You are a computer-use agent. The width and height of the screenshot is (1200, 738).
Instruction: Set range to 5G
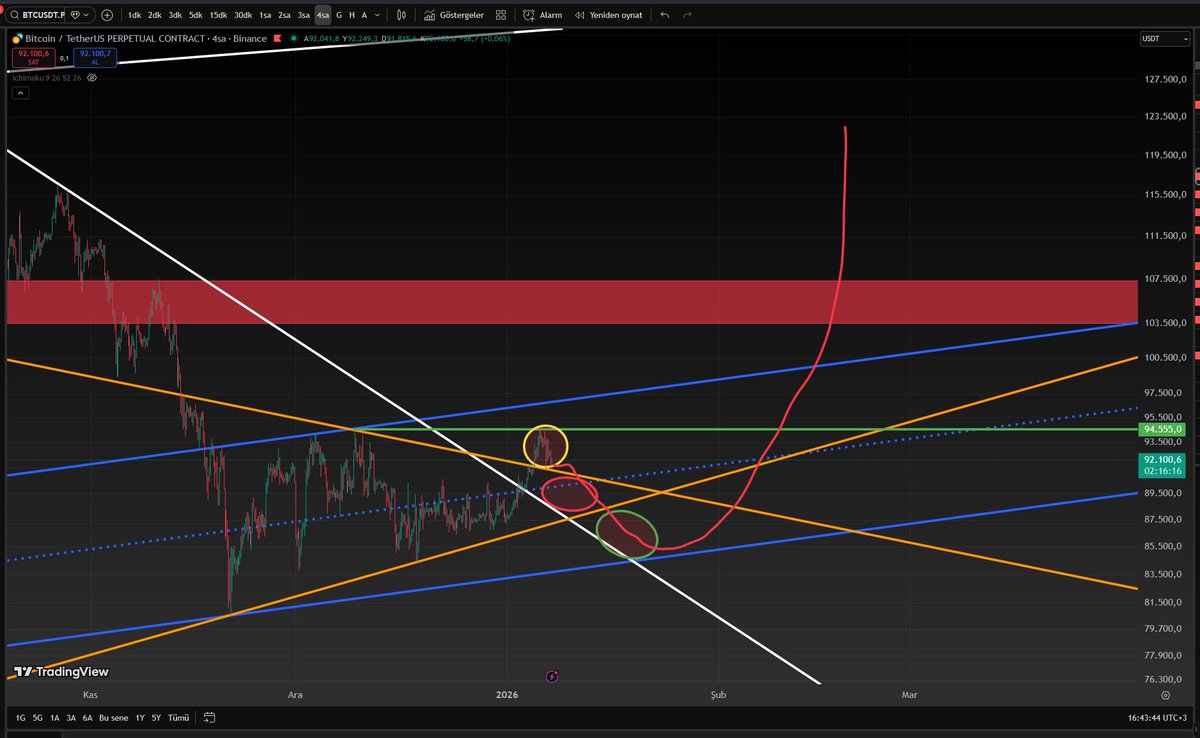click(x=37, y=717)
